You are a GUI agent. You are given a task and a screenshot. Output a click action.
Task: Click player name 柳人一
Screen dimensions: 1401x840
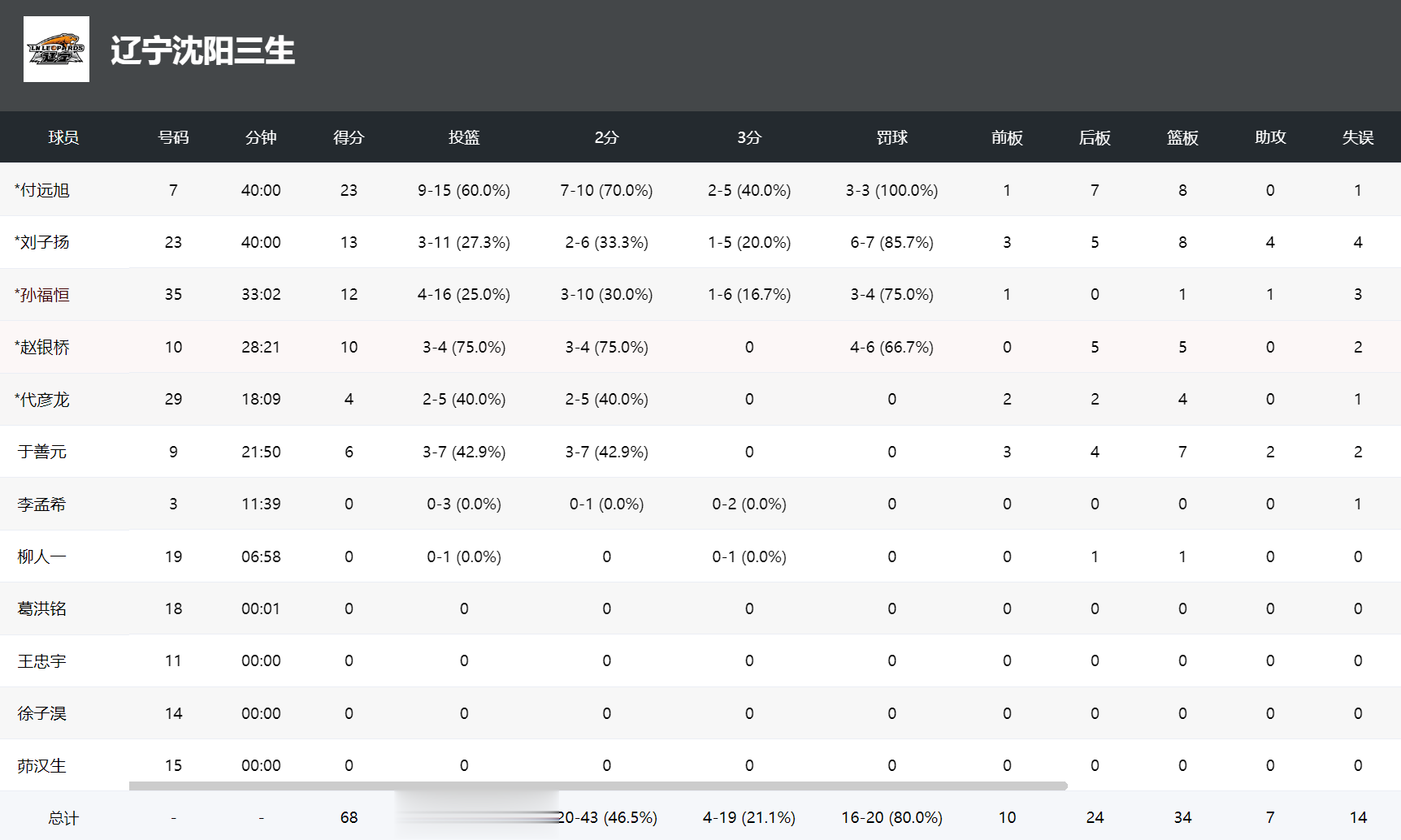tap(42, 556)
